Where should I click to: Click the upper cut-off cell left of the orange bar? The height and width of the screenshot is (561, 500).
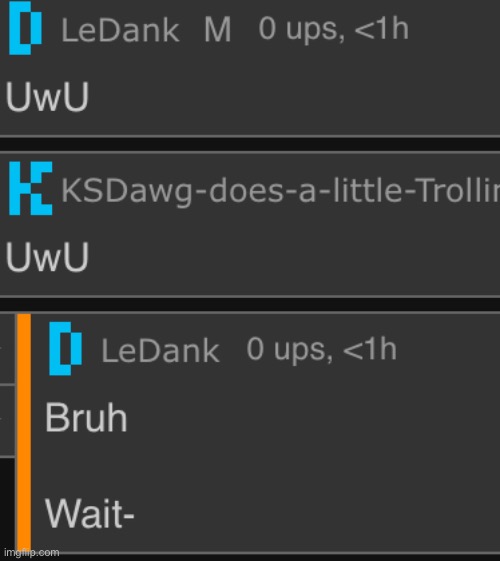click(7, 348)
